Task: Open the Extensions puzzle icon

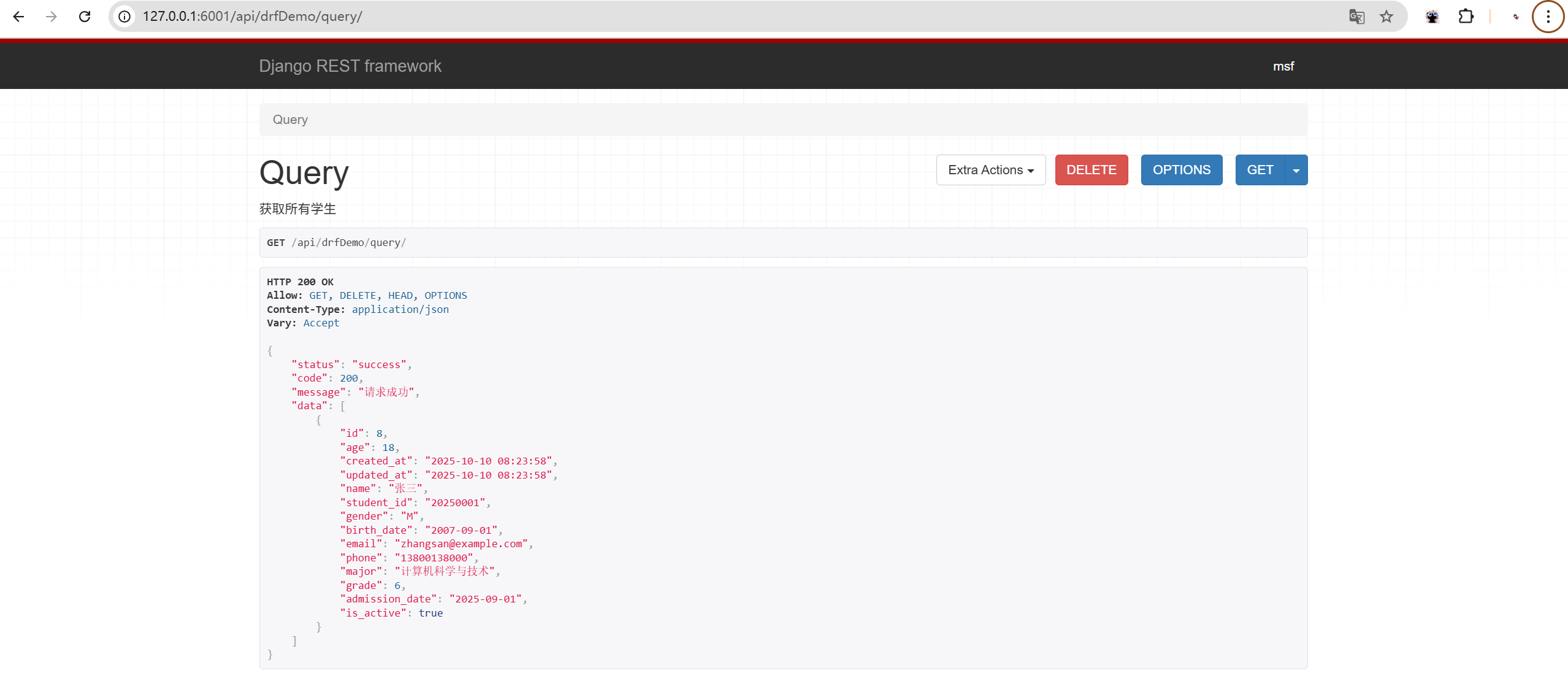Action: (1466, 17)
